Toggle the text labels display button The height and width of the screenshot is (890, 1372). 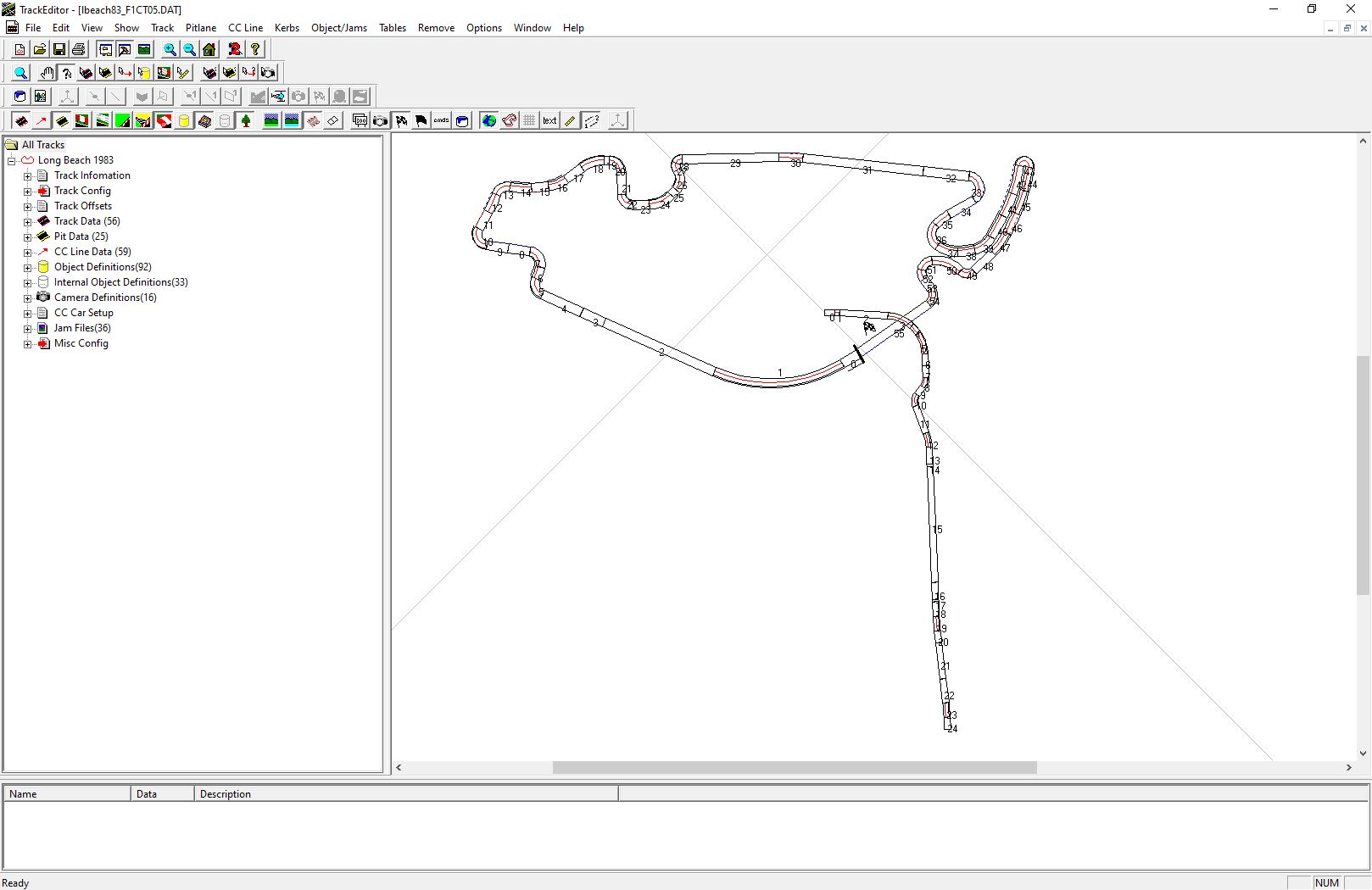pyautogui.click(x=549, y=121)
